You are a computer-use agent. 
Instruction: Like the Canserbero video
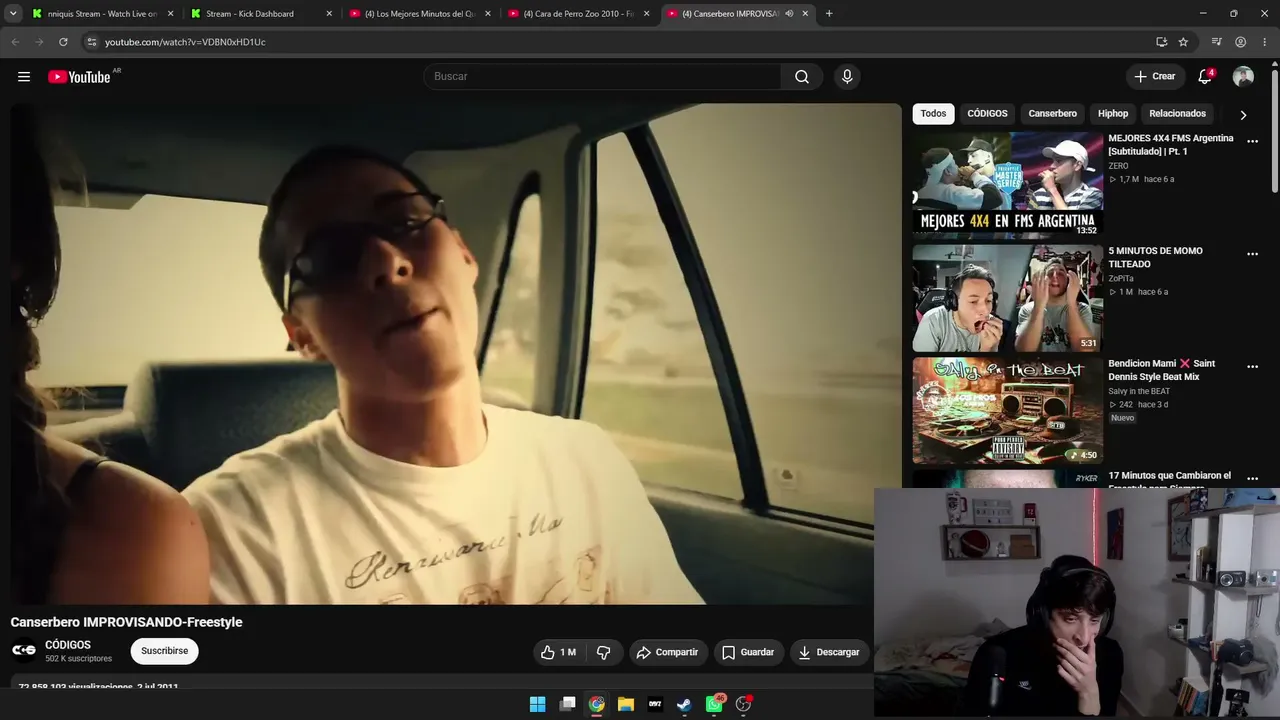point(558,652)
